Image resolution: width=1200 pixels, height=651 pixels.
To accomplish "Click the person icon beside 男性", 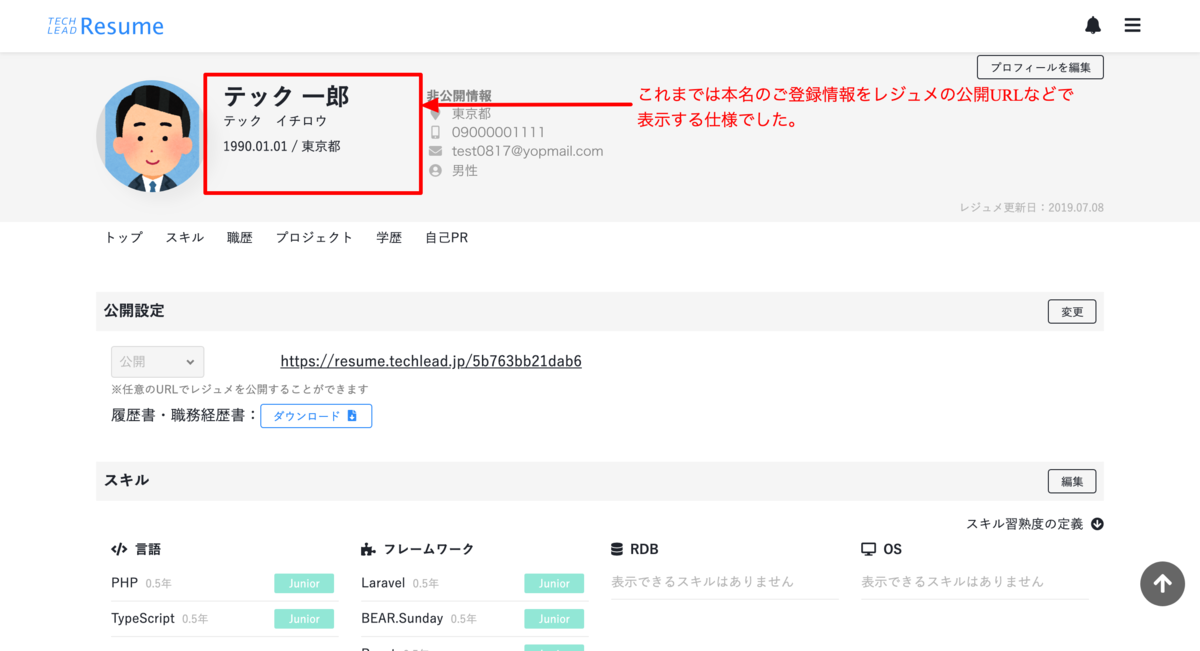I will [435, 171].
